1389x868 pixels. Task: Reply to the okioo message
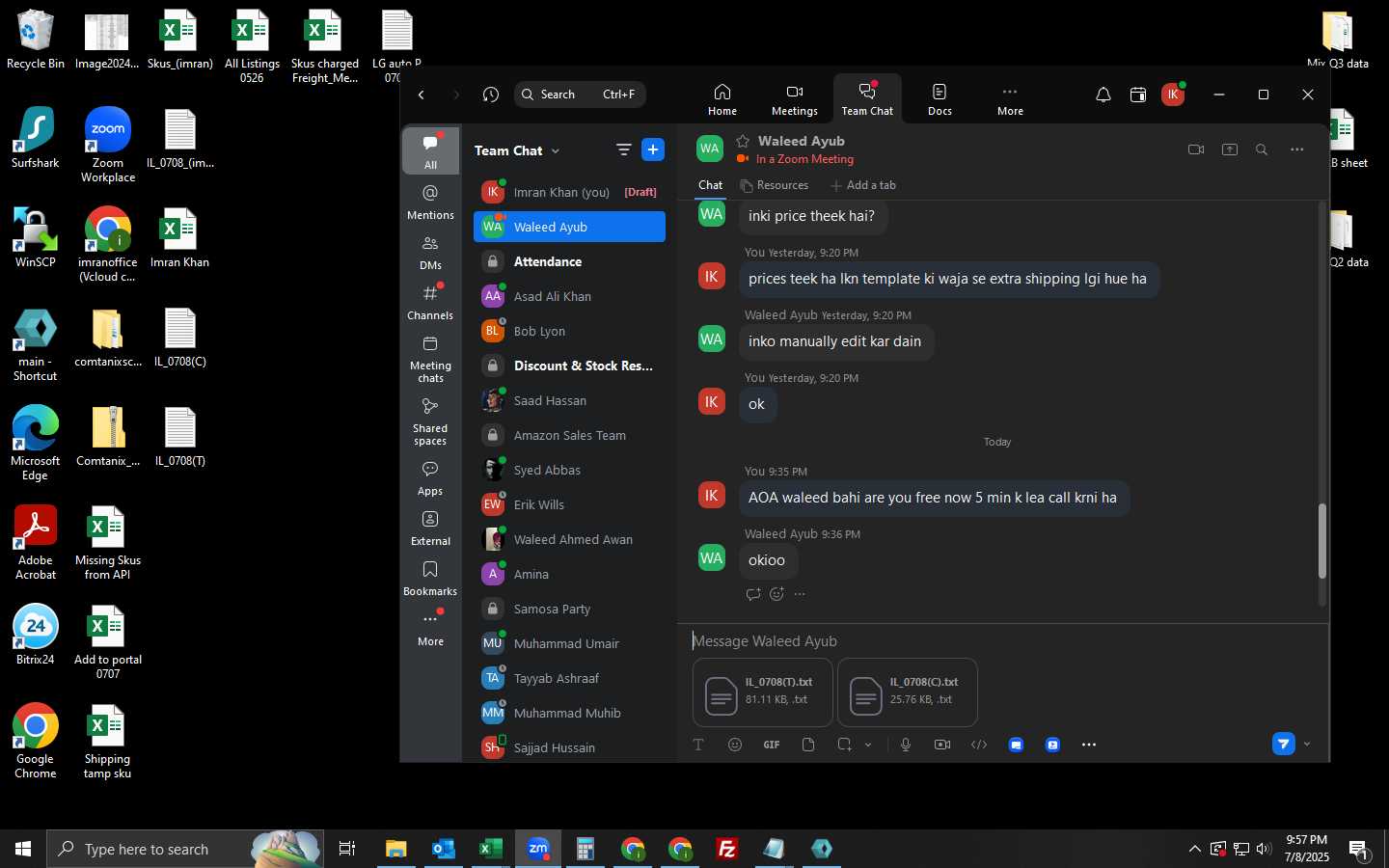[753, 594]
